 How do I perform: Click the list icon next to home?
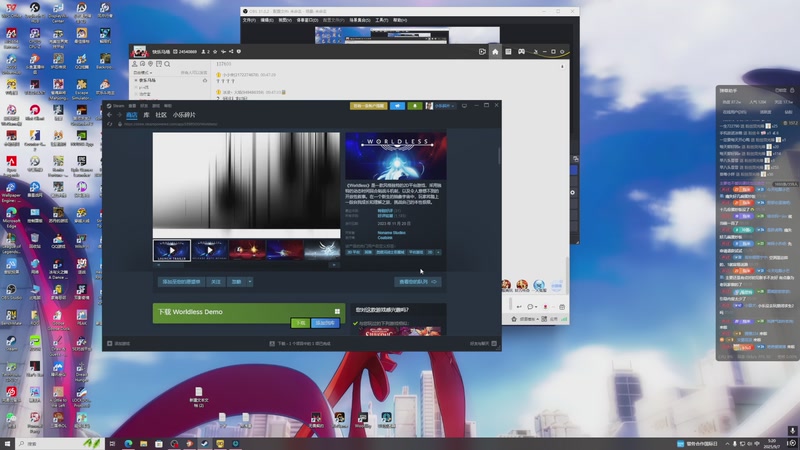click(x=508, y=52)
